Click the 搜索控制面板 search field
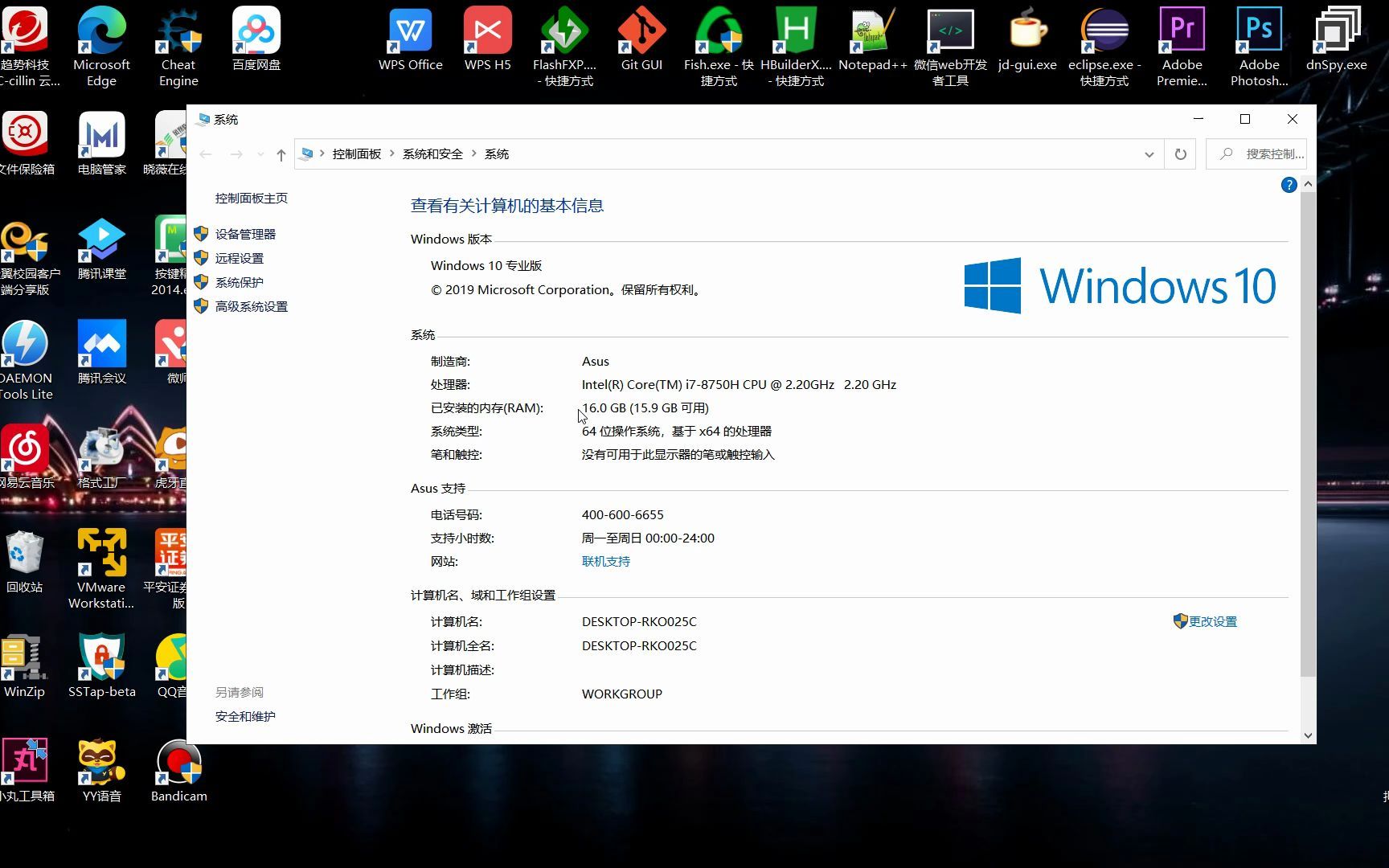Viewport: 1389px width, 868px height. pyautogui.click(x=1256, y=154)
